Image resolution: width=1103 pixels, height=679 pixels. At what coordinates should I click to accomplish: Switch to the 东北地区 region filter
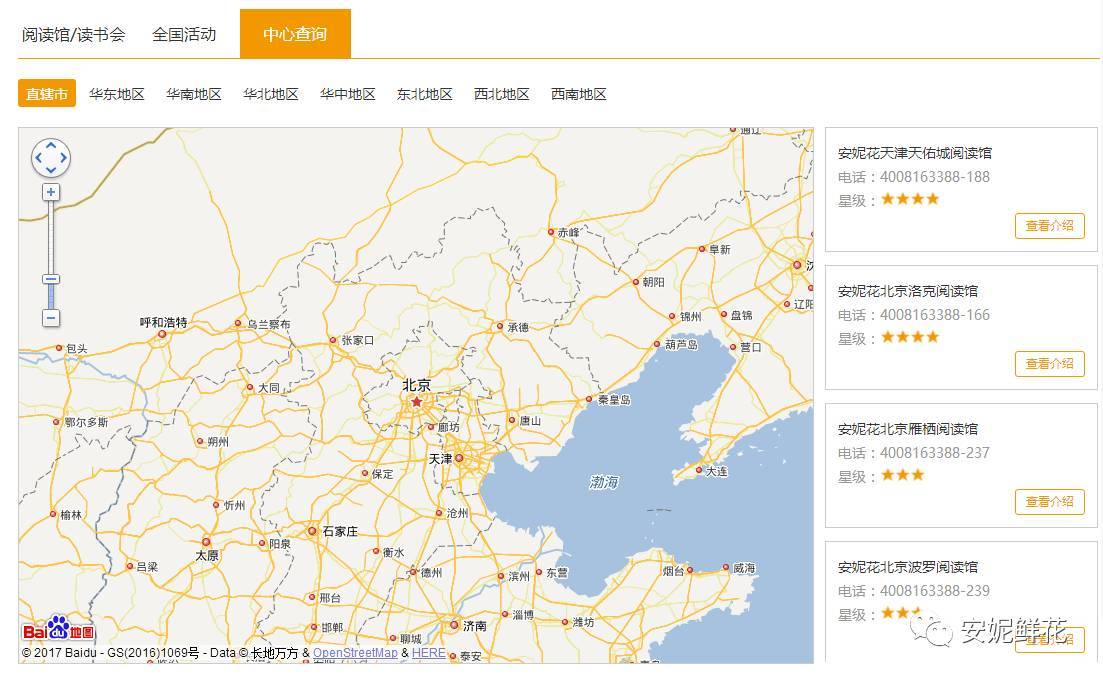[x=424, y=94]
